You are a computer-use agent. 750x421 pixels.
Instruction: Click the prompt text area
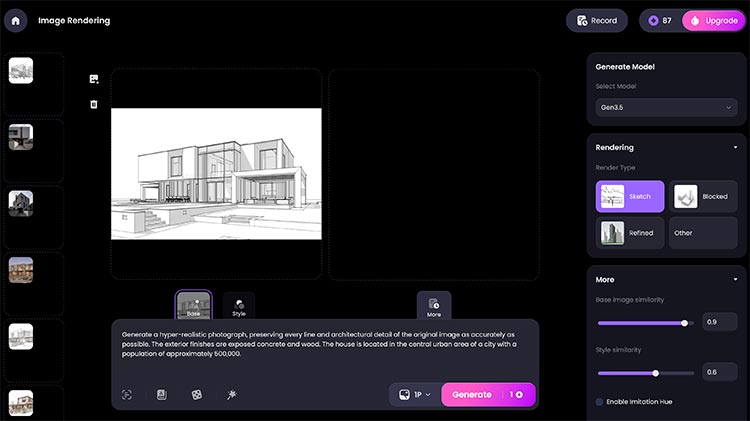pyautogui.click(x=325, y=344)
